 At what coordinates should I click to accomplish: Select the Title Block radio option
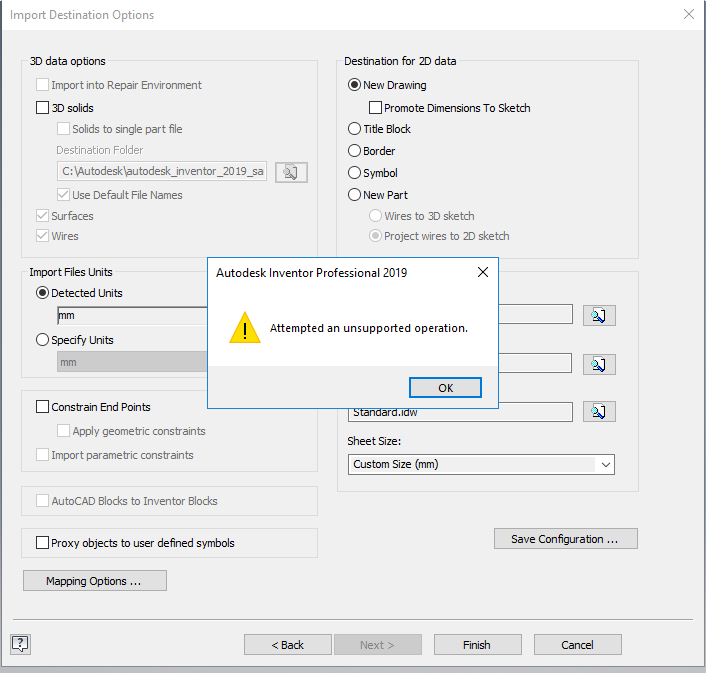coord(354,129)
